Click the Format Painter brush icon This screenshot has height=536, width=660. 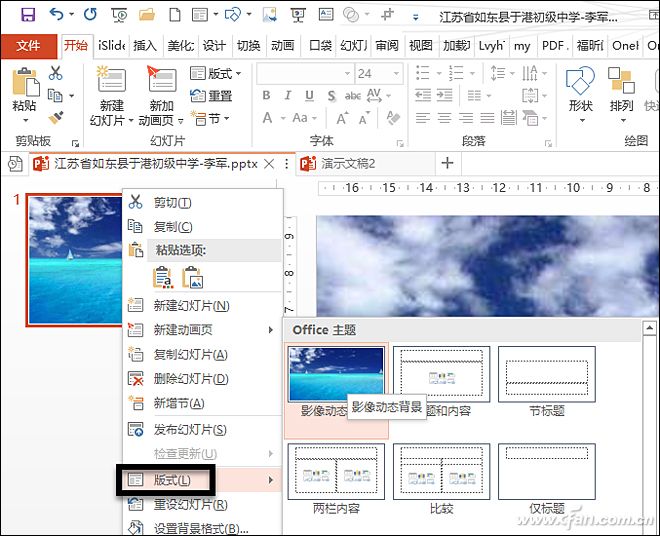(56, 117)
